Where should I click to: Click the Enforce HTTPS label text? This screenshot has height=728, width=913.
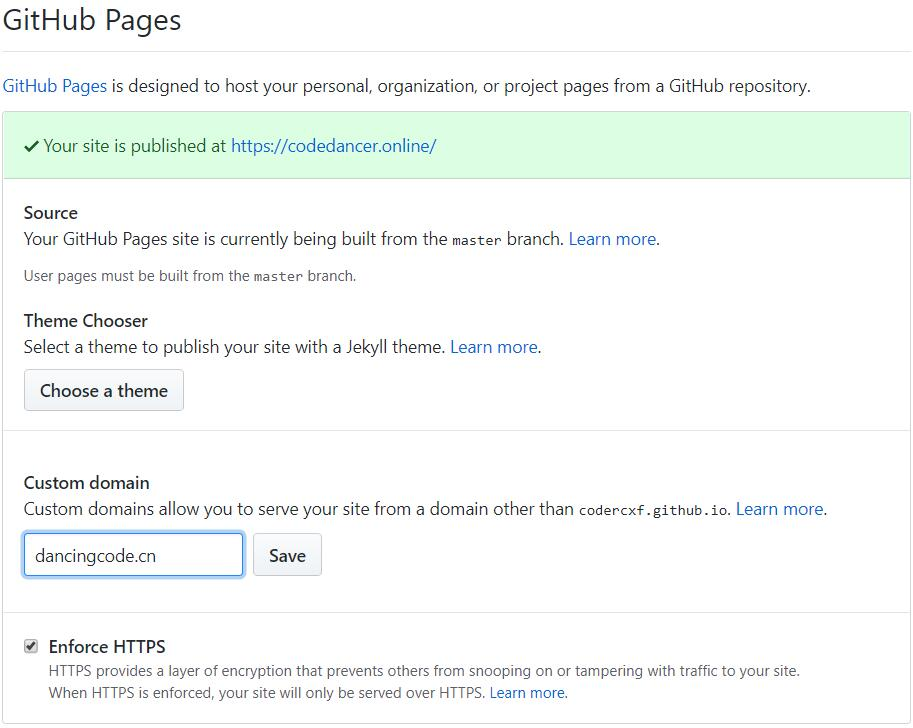pos(107,646)
